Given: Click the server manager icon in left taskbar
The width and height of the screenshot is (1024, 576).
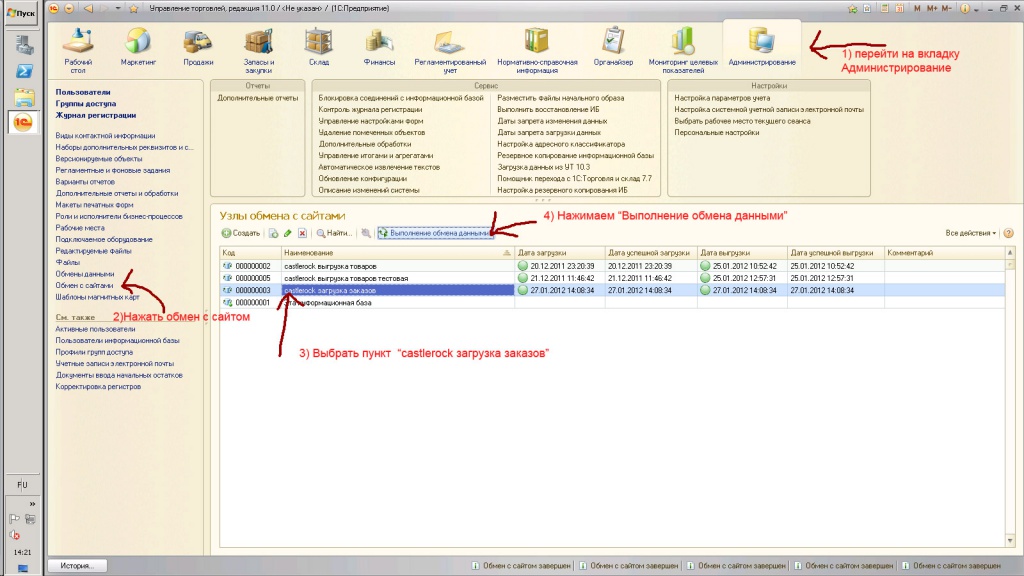Looking at the screenshot, I should point(24,44).
